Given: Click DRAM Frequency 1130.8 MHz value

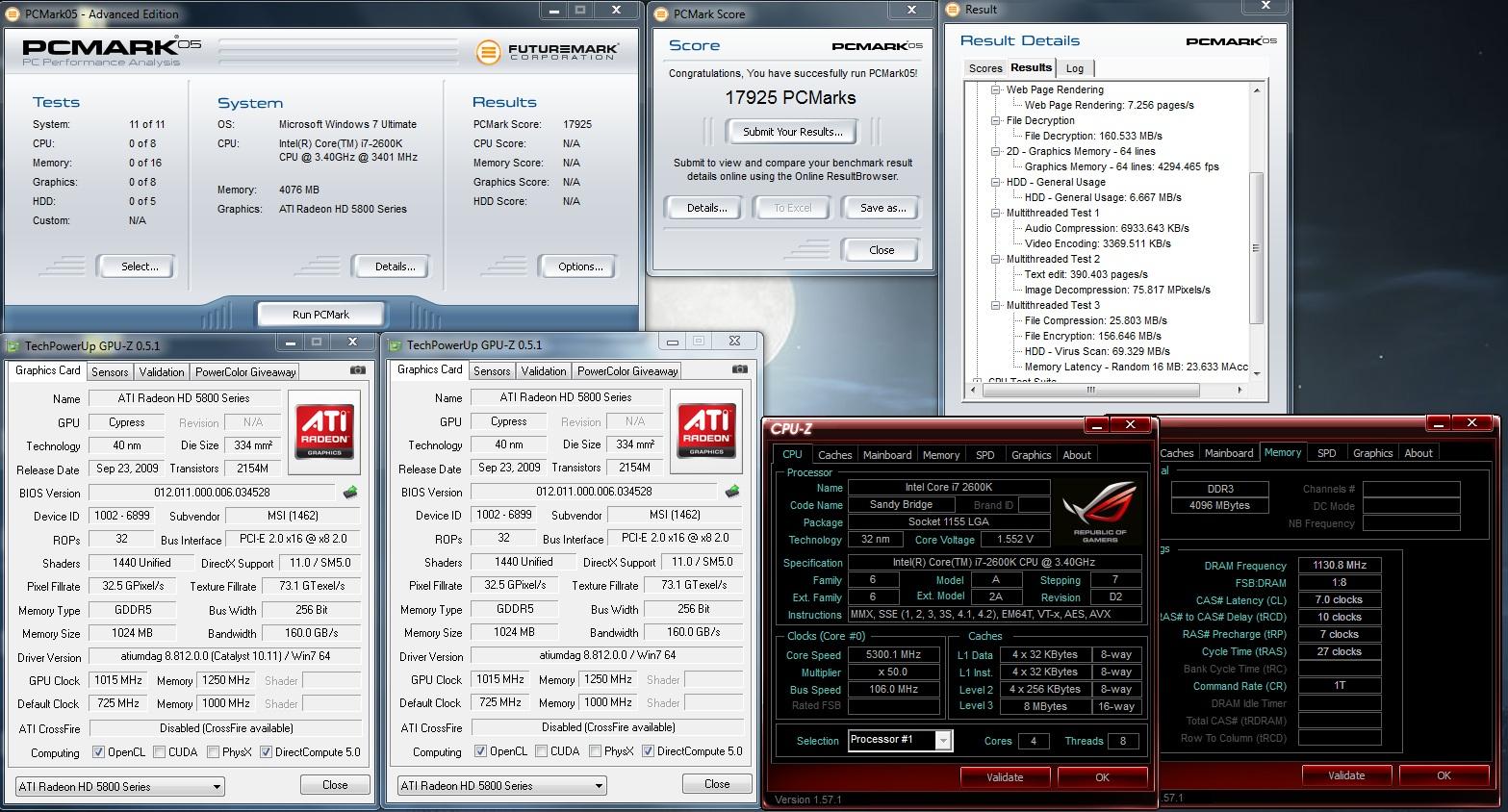Looking at the screenshot, I should 1339,565.
